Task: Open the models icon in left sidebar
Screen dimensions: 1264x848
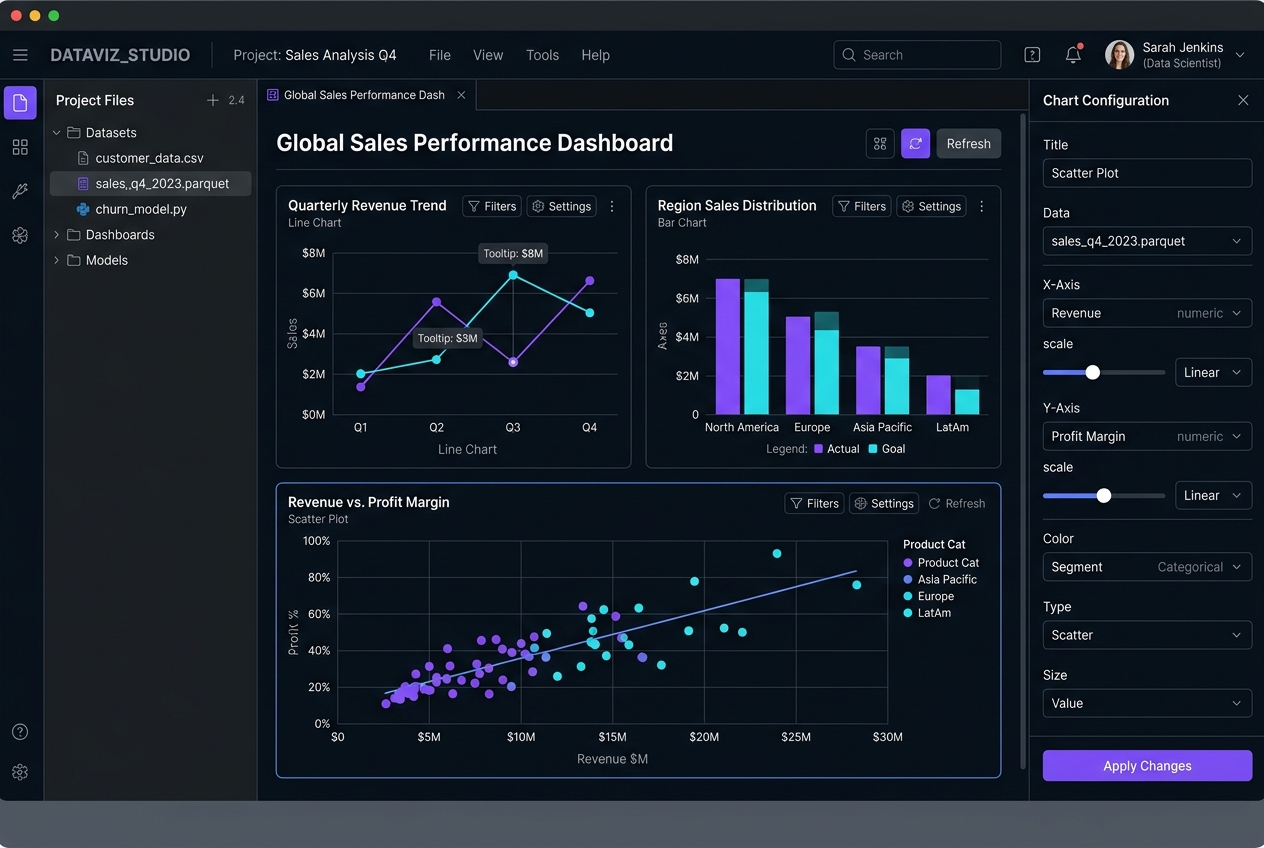Action: pos(20,235)
